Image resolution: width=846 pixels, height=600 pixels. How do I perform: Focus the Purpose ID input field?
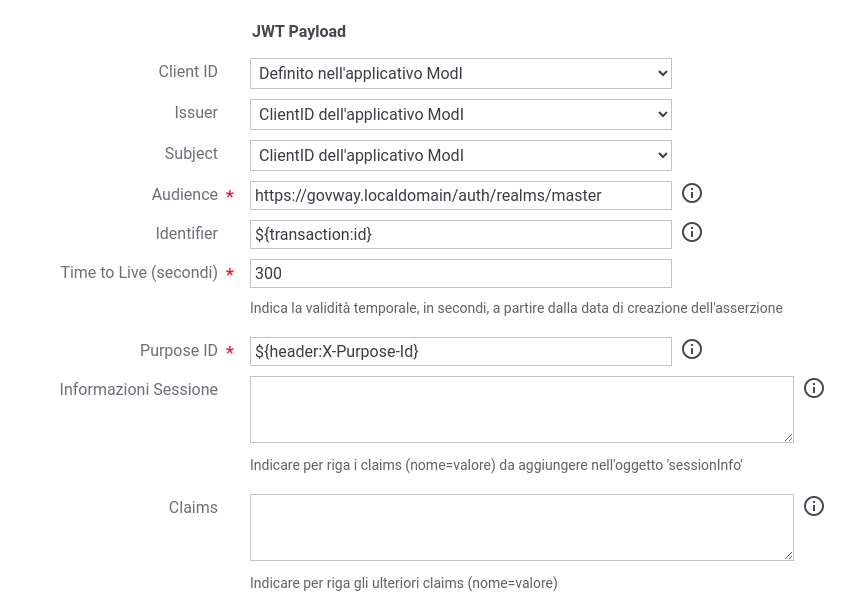(x=460, y=351)
